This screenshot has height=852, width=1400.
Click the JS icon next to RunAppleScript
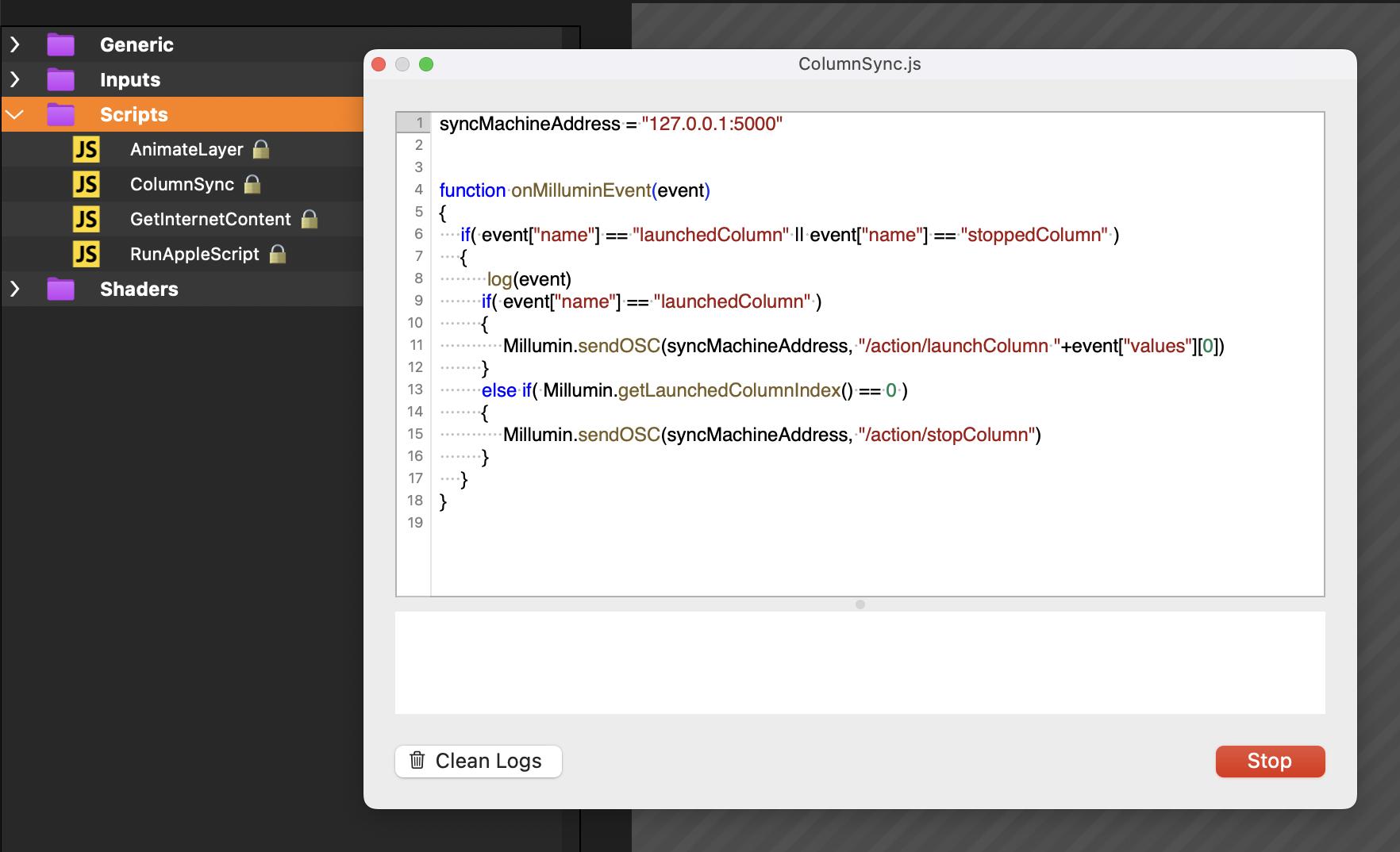(86, 254)
